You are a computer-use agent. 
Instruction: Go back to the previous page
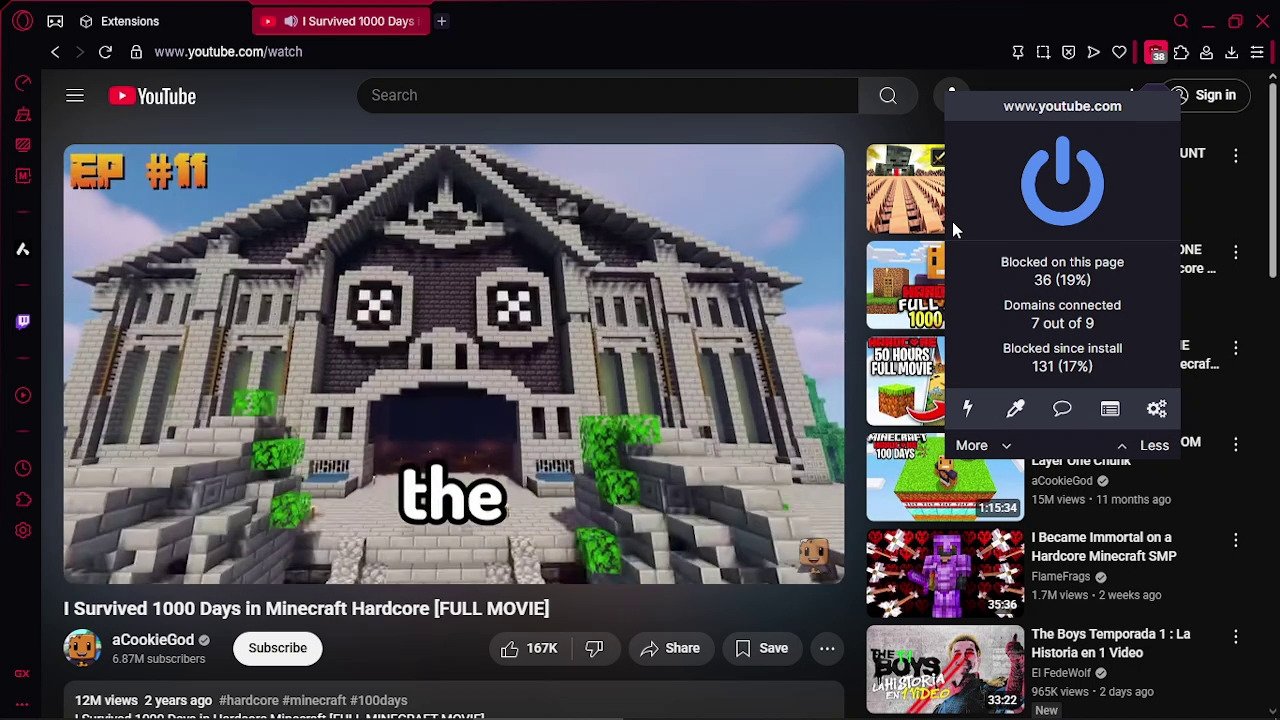(x=55, y=52)
